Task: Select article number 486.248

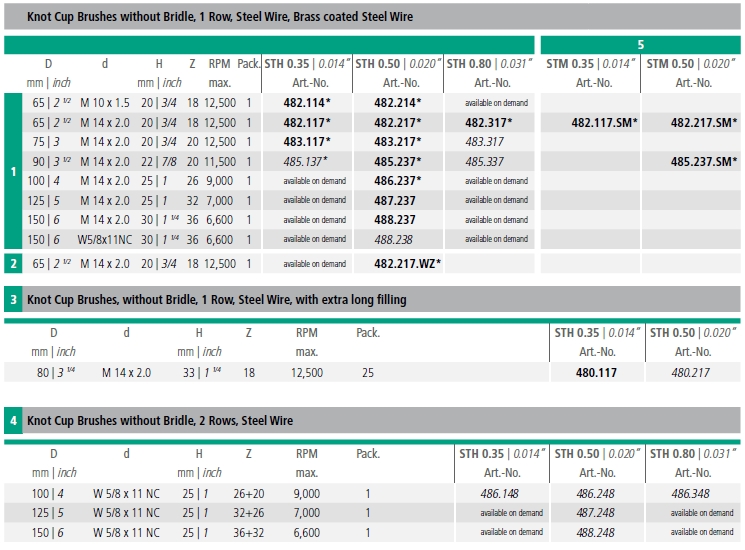Action: click(x=595, y=494)
